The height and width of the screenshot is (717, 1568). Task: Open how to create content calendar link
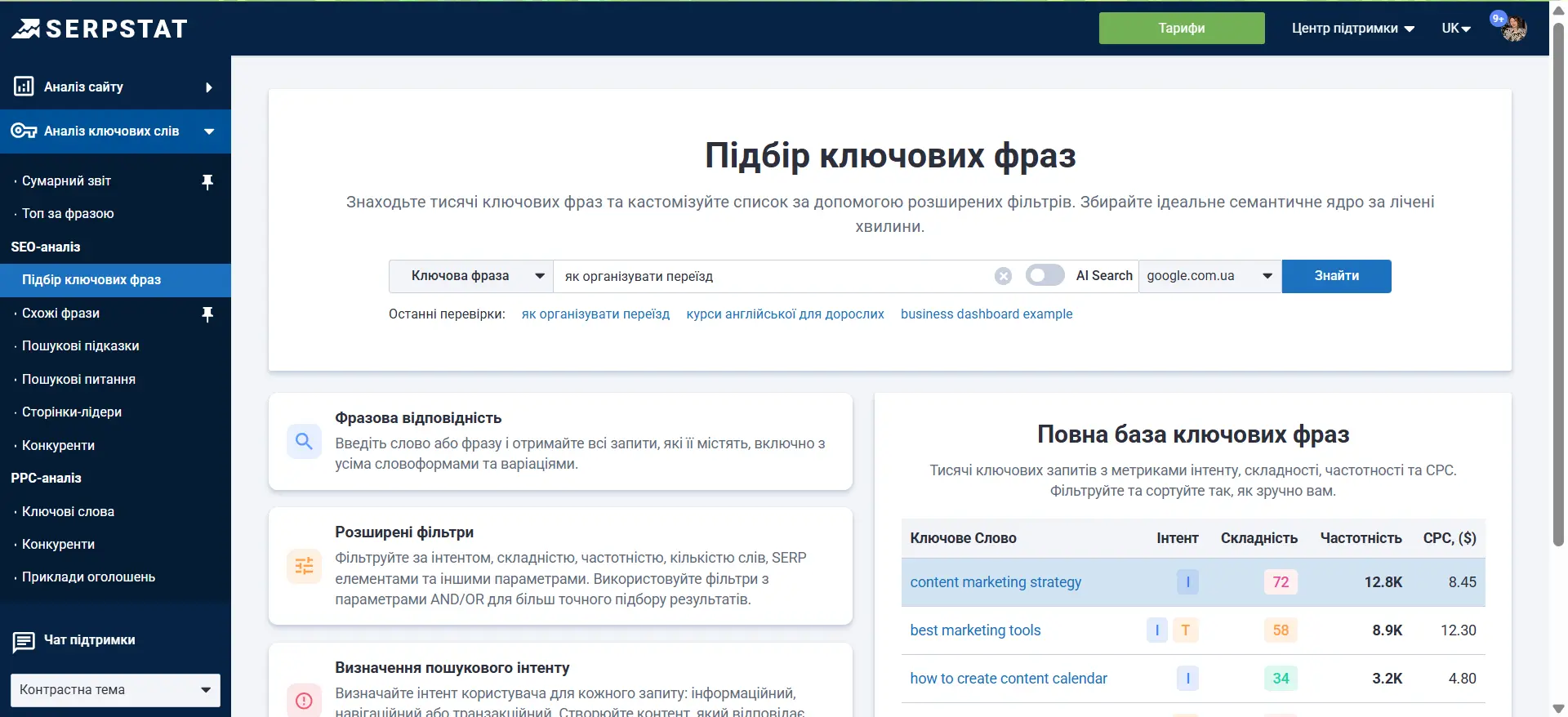point(1009,679)
